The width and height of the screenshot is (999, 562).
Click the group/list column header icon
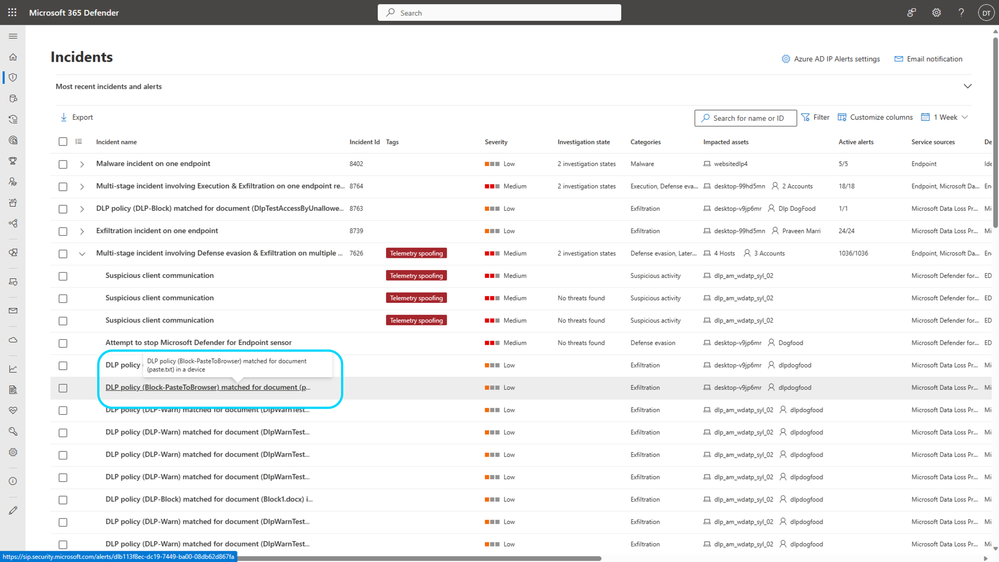(78, 141)
